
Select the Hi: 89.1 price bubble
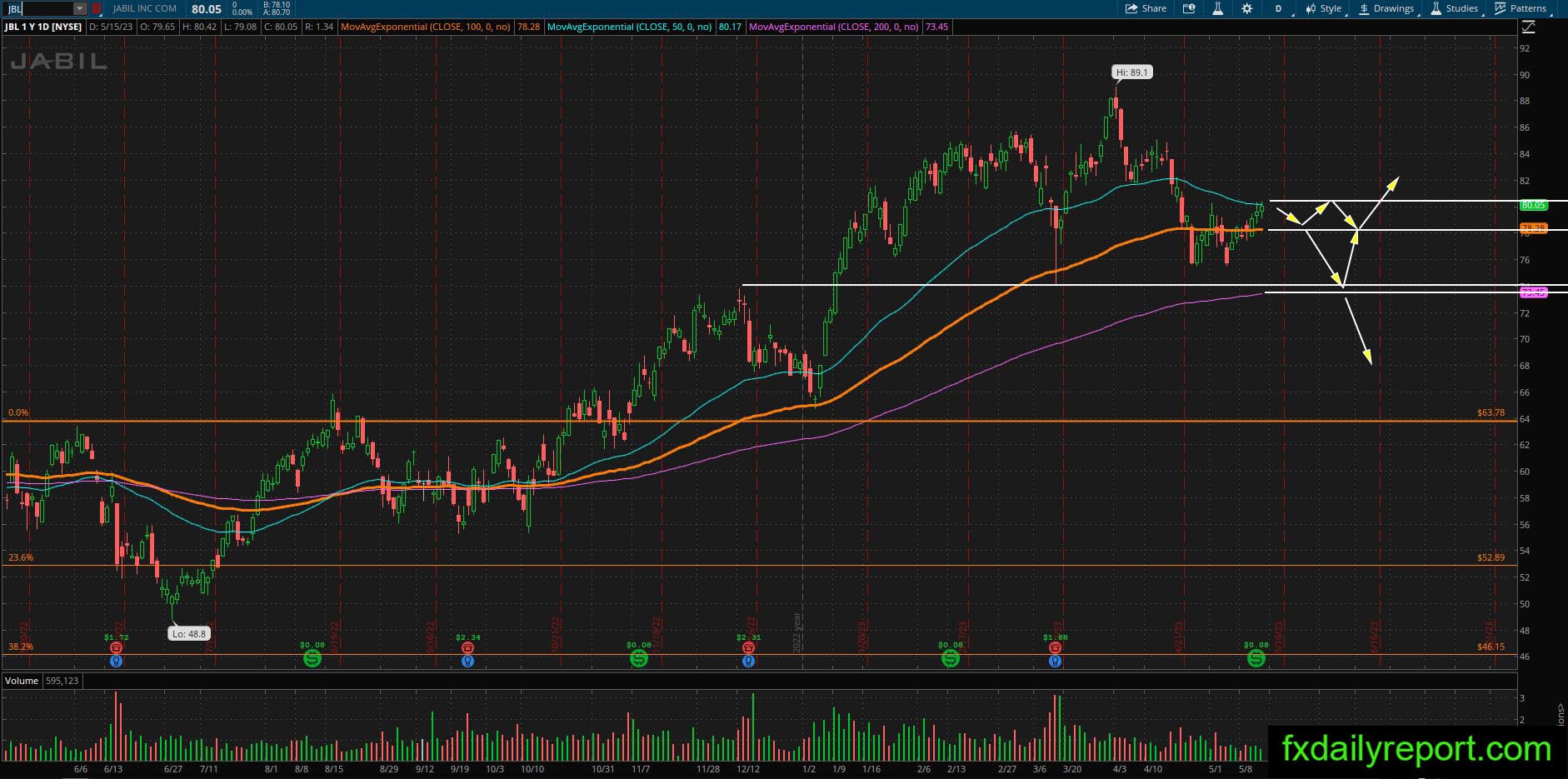[1132, 72]
